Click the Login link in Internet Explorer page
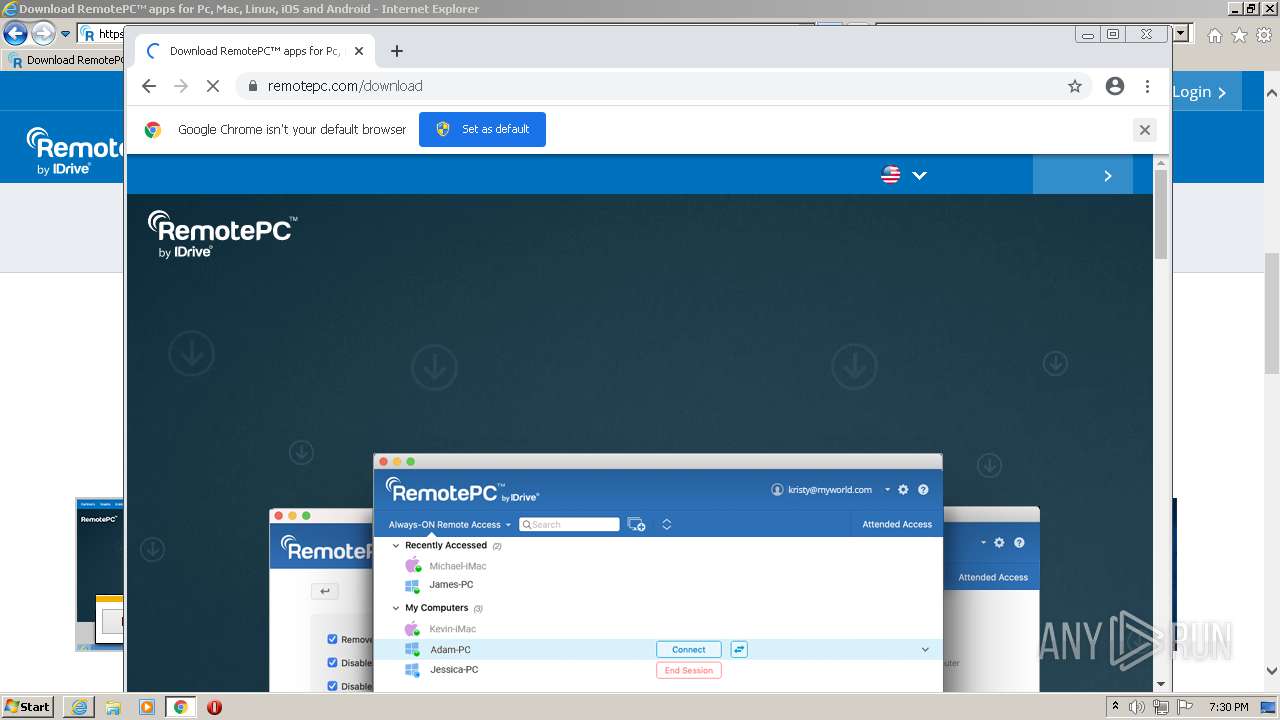This screenshot has width=1280, height=720. [1199, 92]
